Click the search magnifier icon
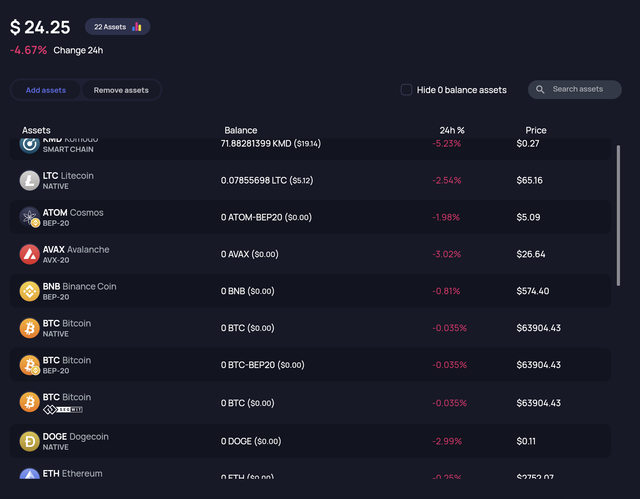This screenshot has width=640, height=499. coord(540,89)
